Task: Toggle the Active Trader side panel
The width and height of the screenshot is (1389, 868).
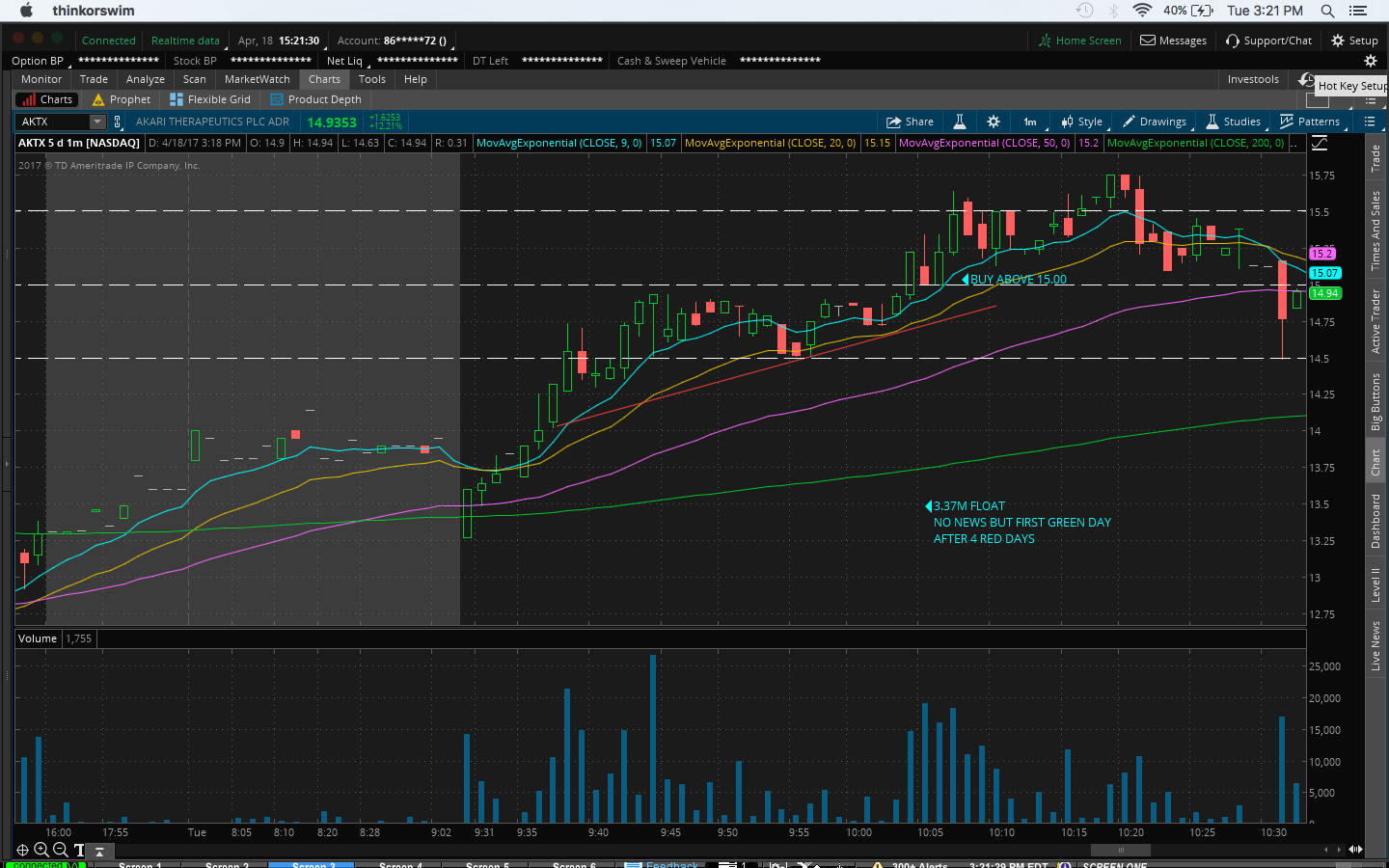Action: coord(1375,321)
